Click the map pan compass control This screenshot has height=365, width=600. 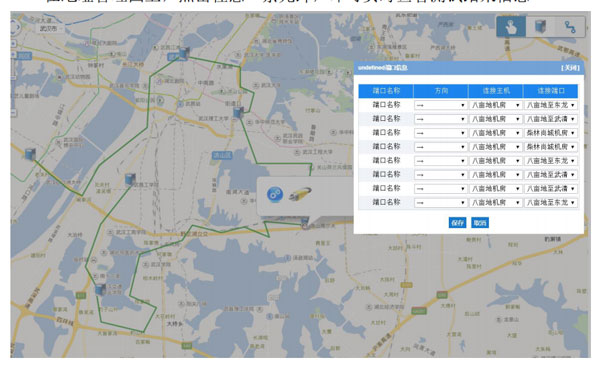(15, 27)
